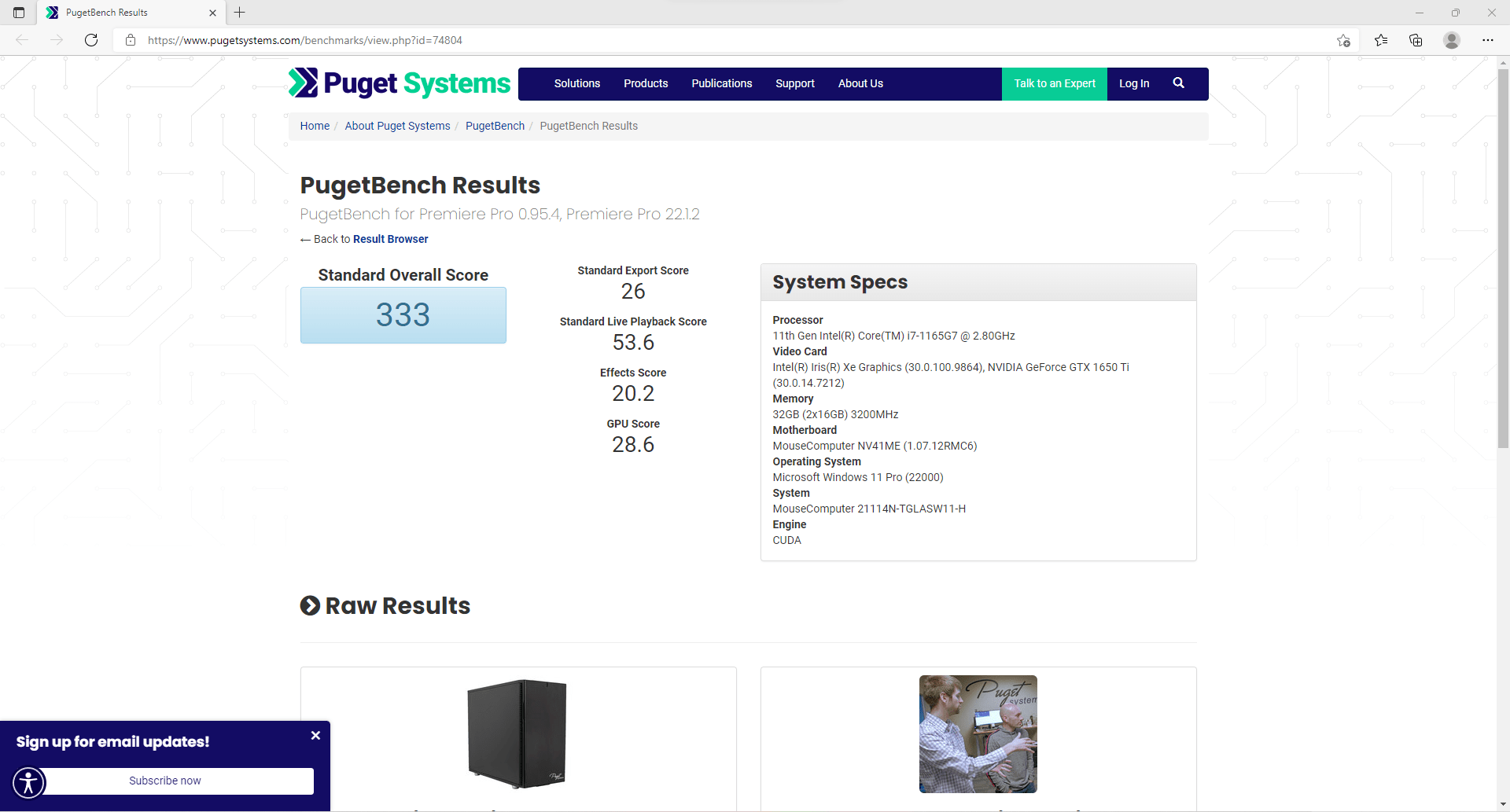Open the Publications menu
This screenshot has width=1510, height=812.
click(722, 83)
